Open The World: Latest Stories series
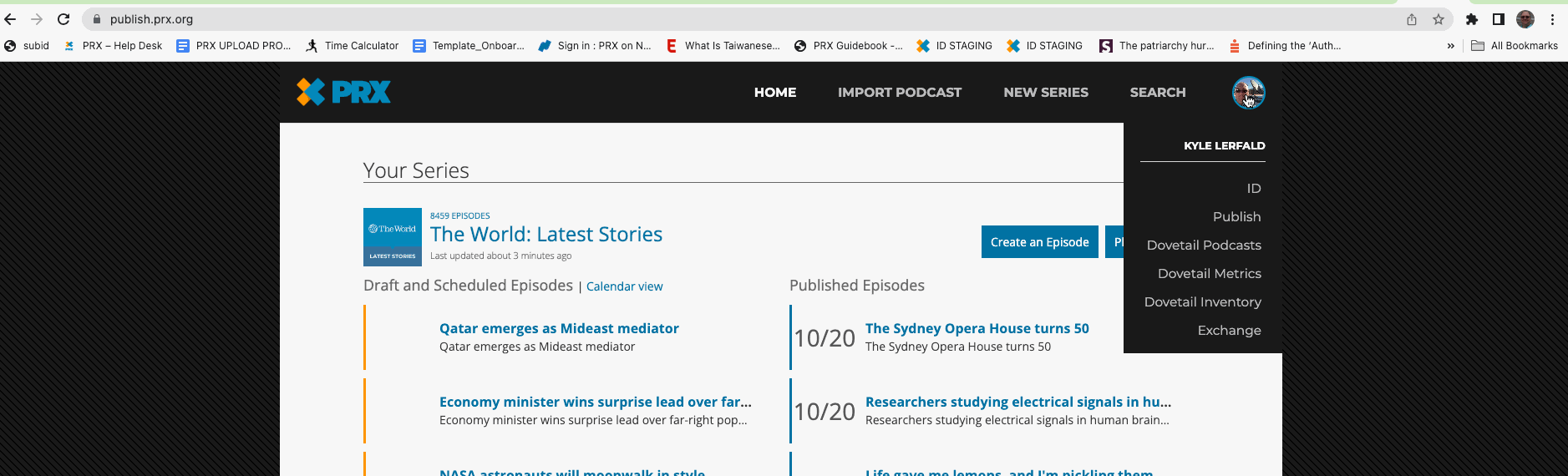This screenshot has width=1568, height=476. 546,235
